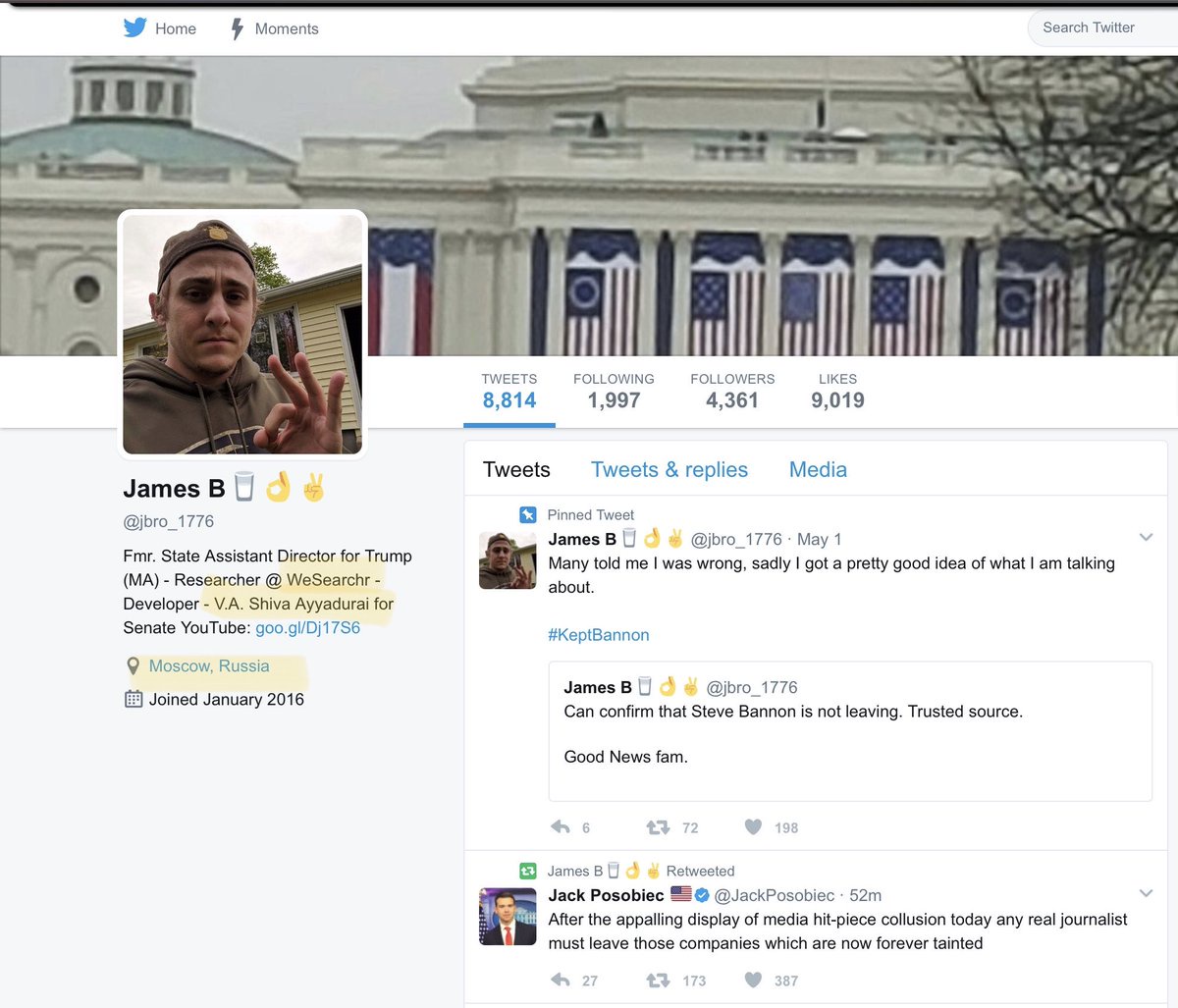
Task: Switch to the Tweets tab
Action: click(516, 470)
